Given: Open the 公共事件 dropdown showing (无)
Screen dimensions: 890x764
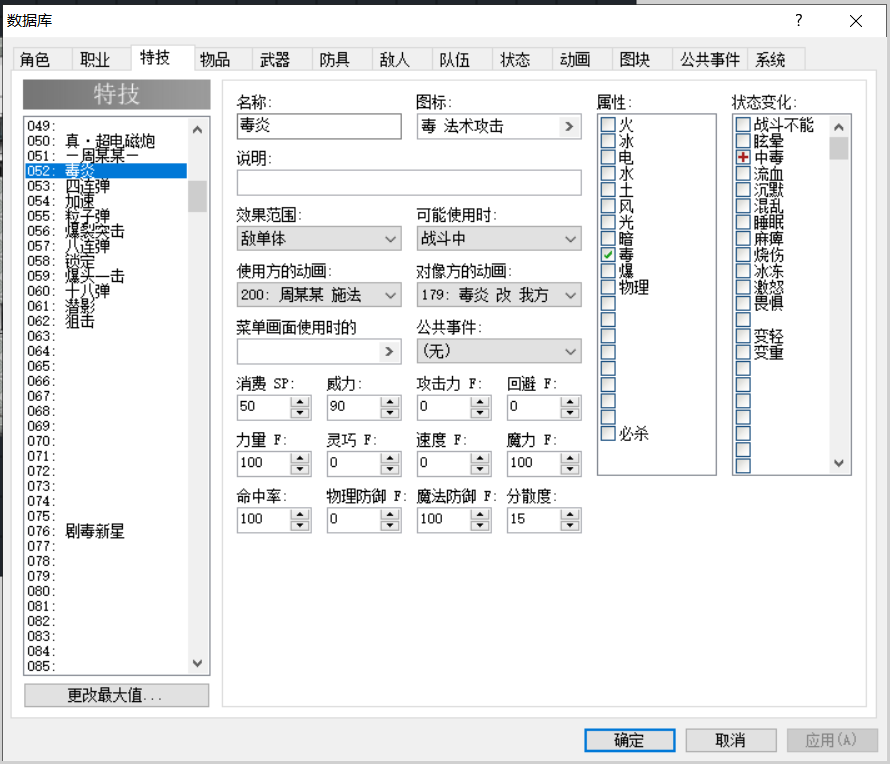Looking at the screenshot, I should click(499, 351).
